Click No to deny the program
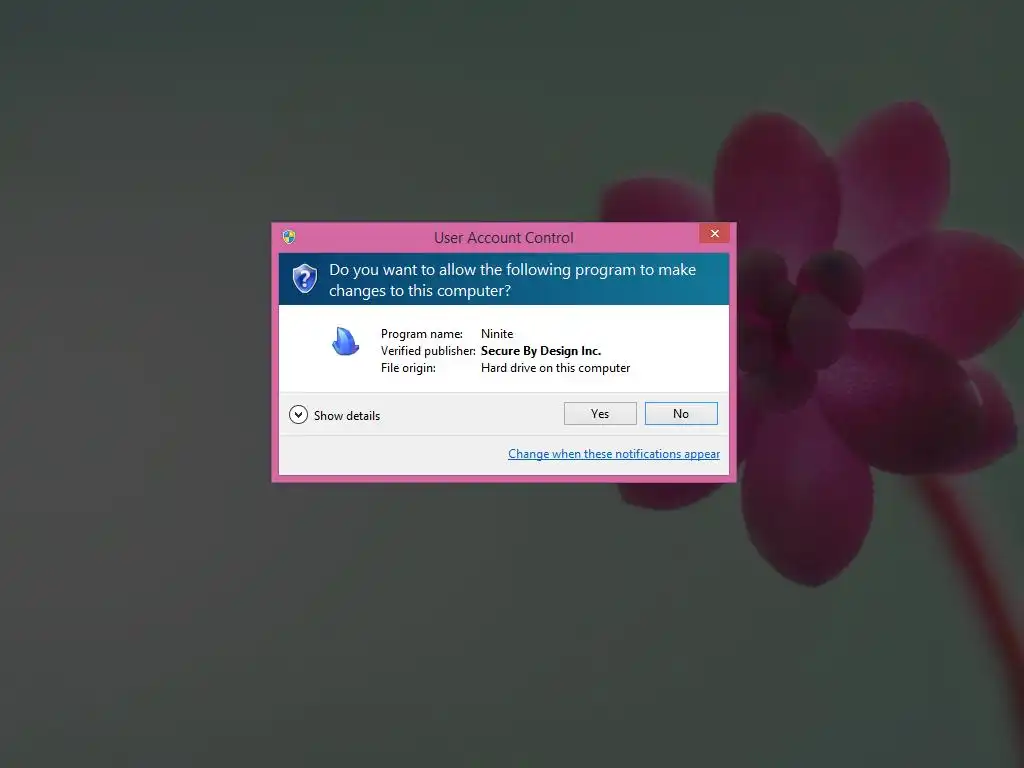 click(680, 413)
